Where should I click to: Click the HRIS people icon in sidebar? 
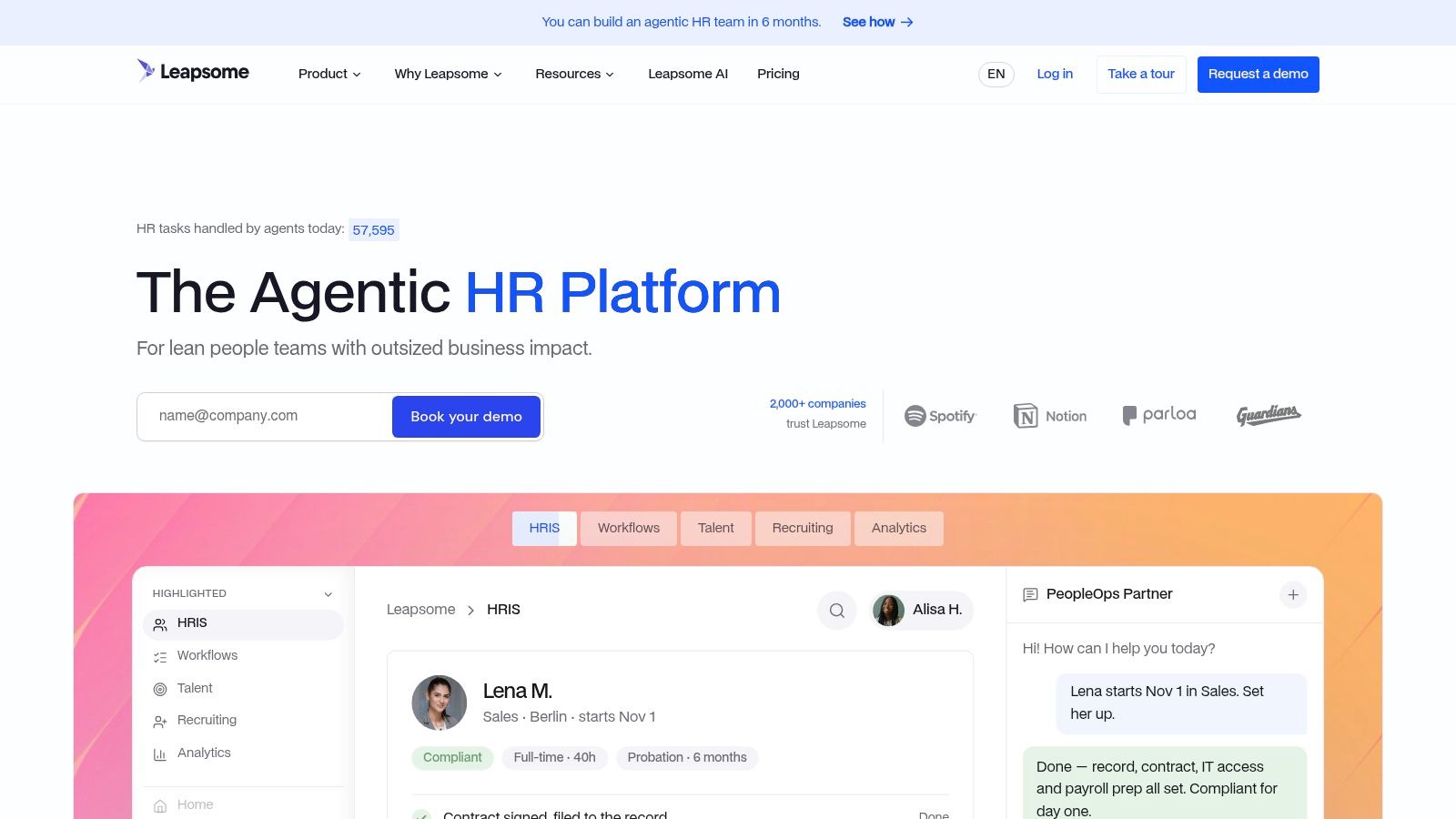click(x=160, y=624)
